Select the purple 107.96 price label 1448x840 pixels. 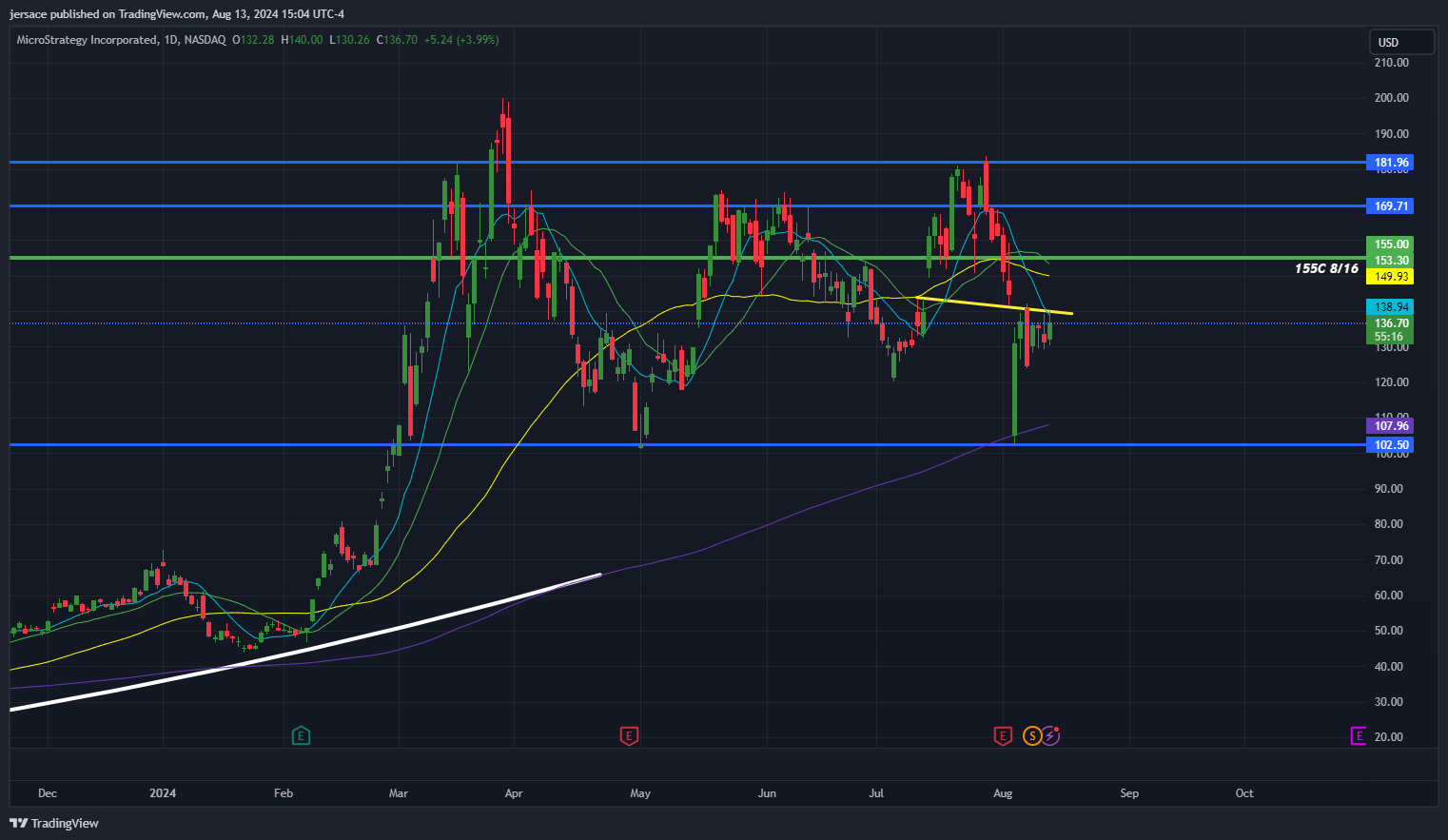pyautogui.click(x=1390, y=426)
